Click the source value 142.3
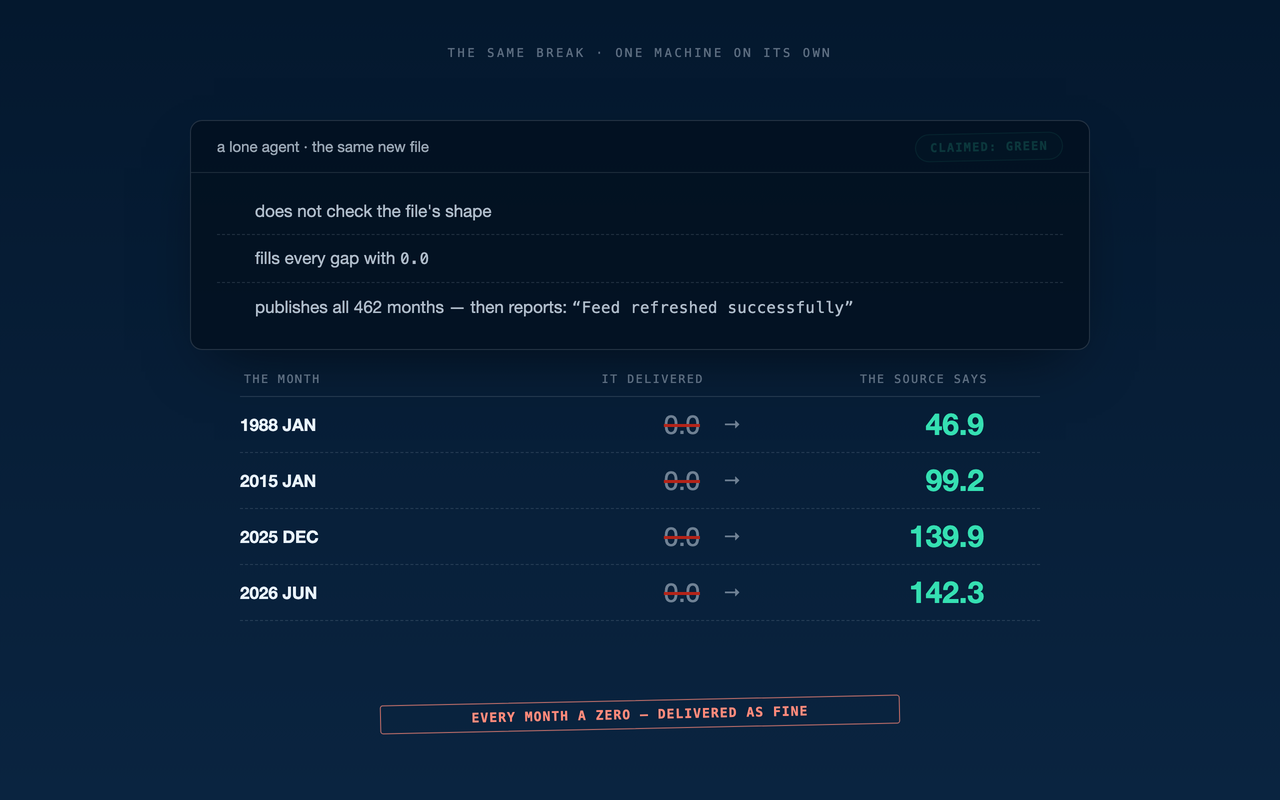The width and height of the screenshot is (1280, 800). coord(947,593)
